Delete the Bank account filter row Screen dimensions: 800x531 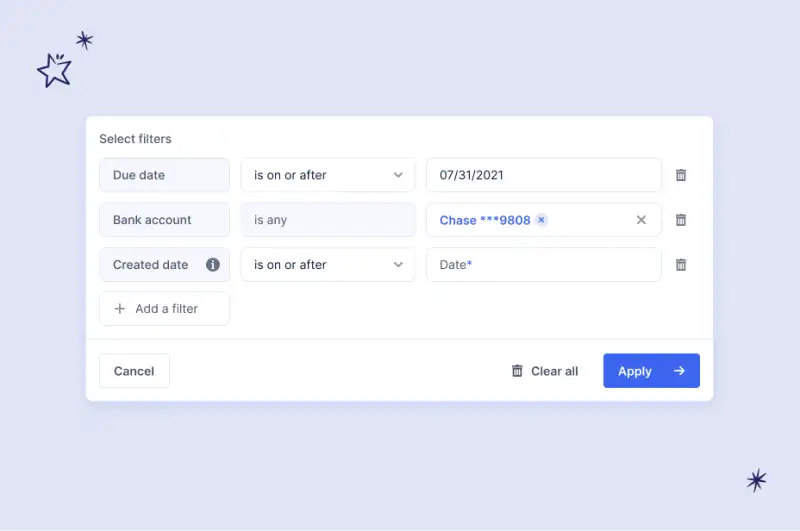click(x=681, y=220)
